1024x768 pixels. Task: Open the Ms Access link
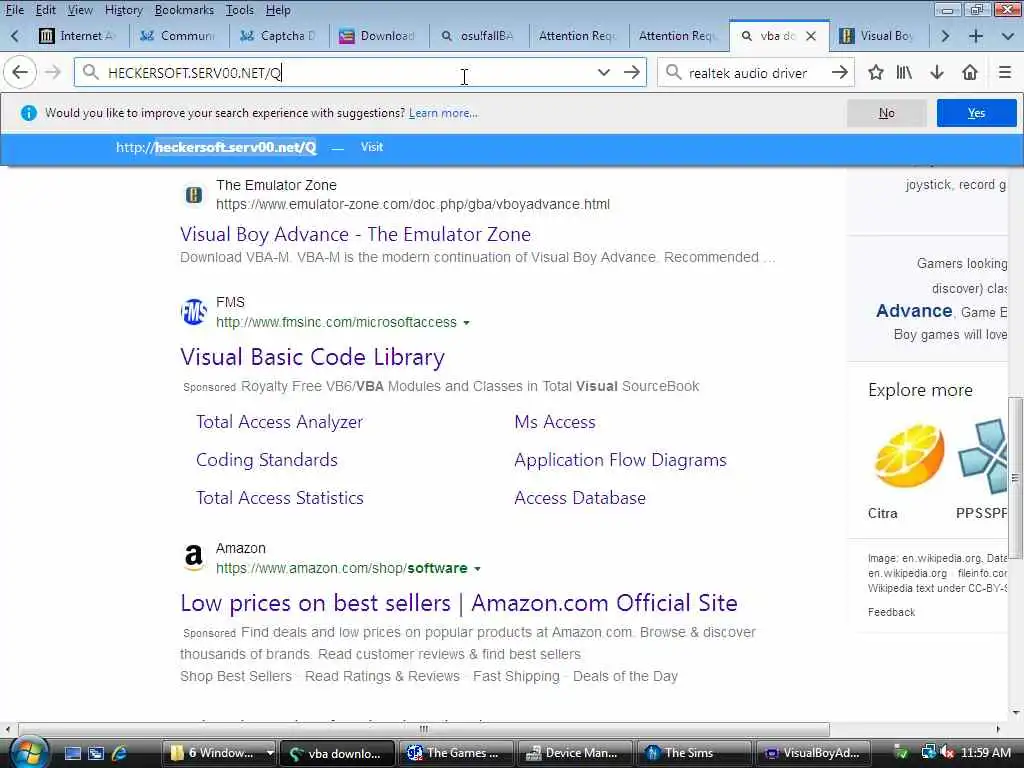coord(554,422)
